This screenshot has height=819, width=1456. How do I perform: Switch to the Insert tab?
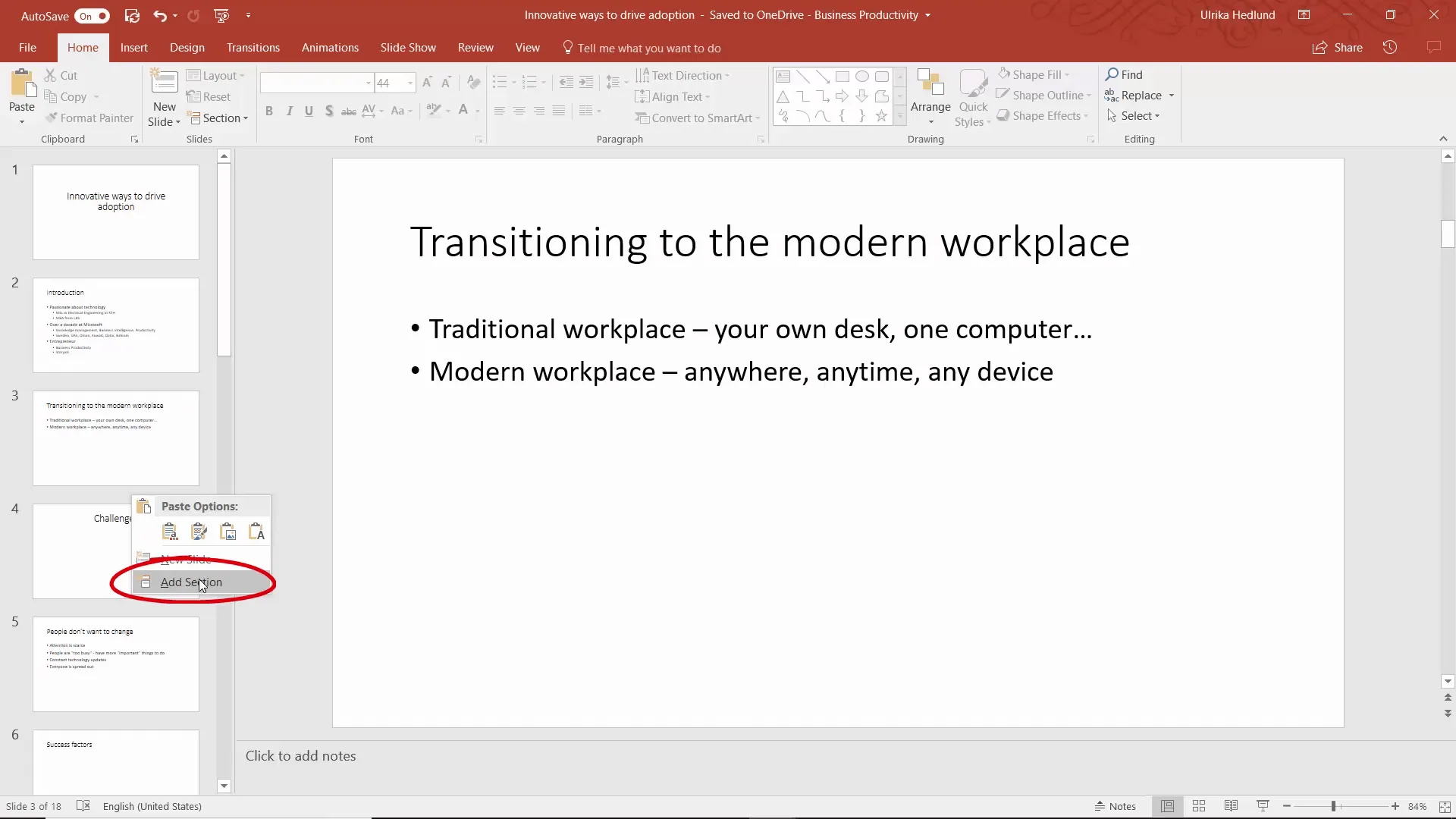point(133,47)
